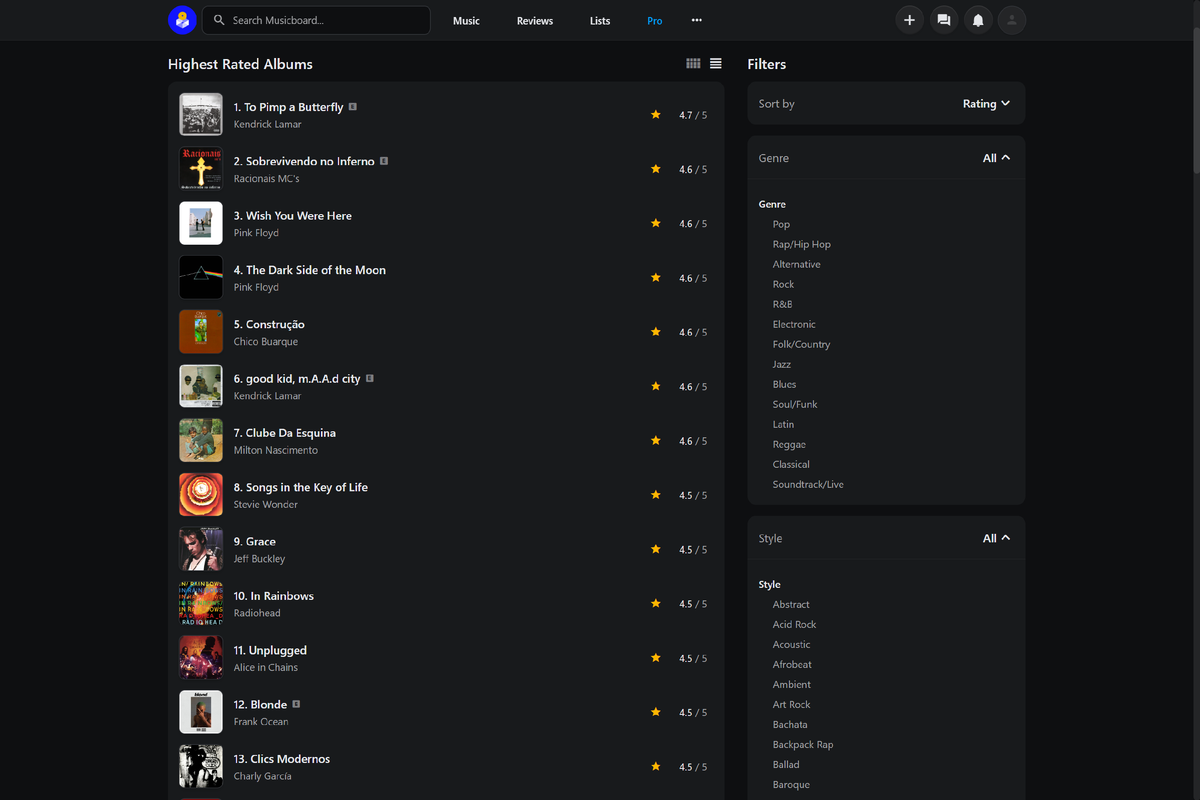Viewport: 1200px width, 800px height.
Task: Switch to list view icon
Action: (716, 64)
